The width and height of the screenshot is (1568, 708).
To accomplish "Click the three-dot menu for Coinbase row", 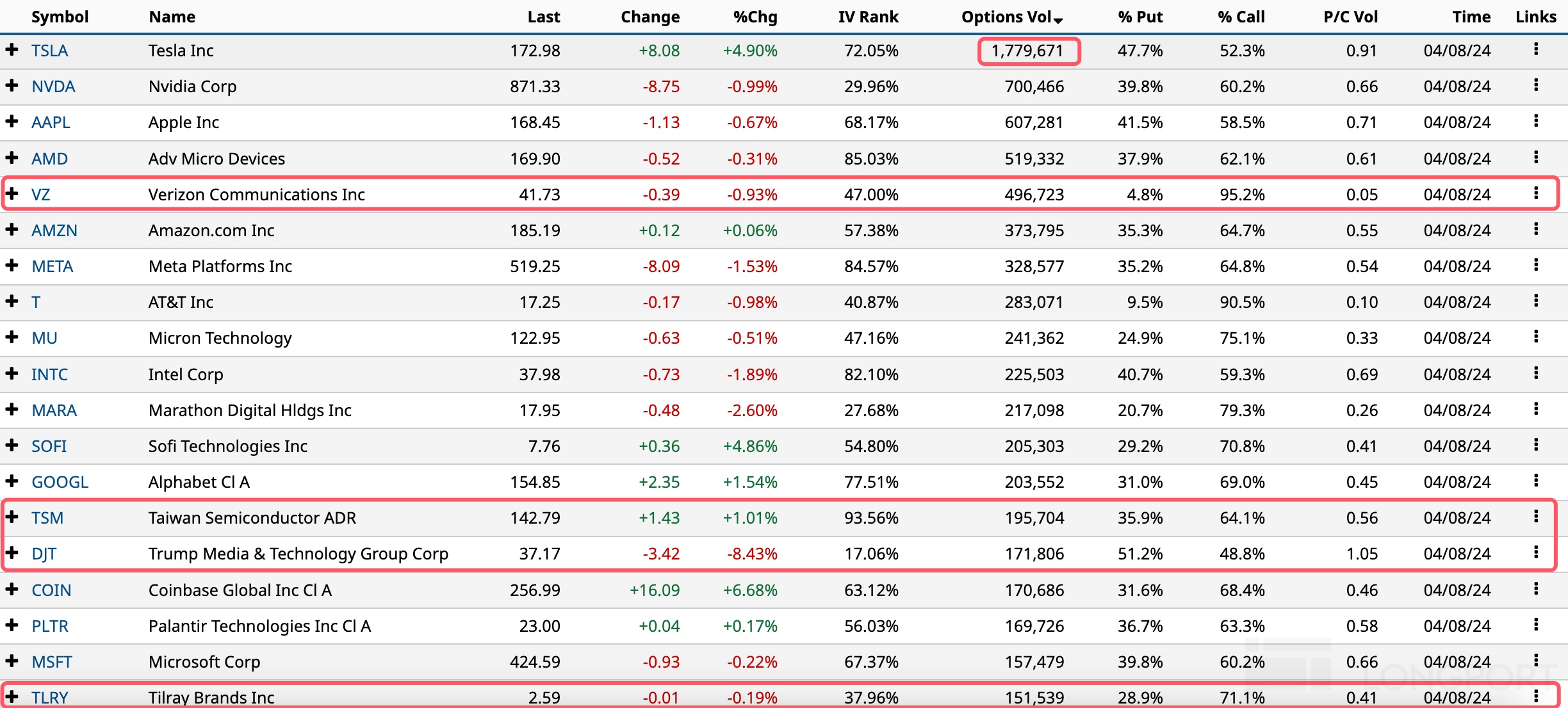I will pos(1536,589).
